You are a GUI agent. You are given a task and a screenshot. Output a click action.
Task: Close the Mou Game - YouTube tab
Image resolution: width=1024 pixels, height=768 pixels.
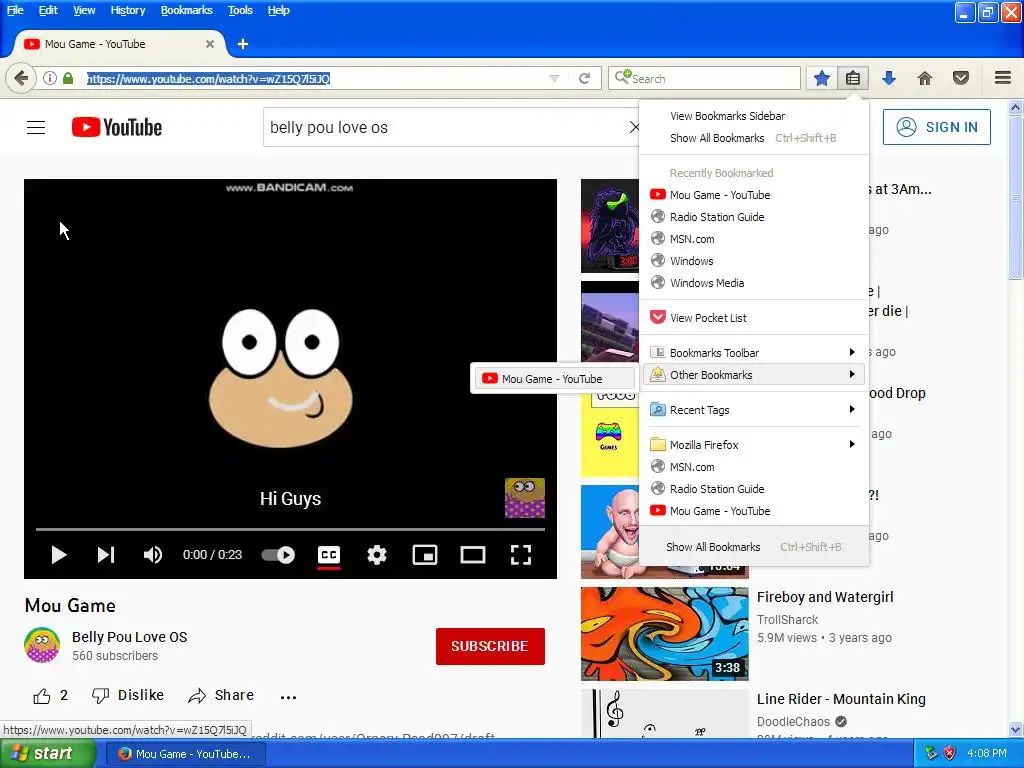(x=210, y=44)
